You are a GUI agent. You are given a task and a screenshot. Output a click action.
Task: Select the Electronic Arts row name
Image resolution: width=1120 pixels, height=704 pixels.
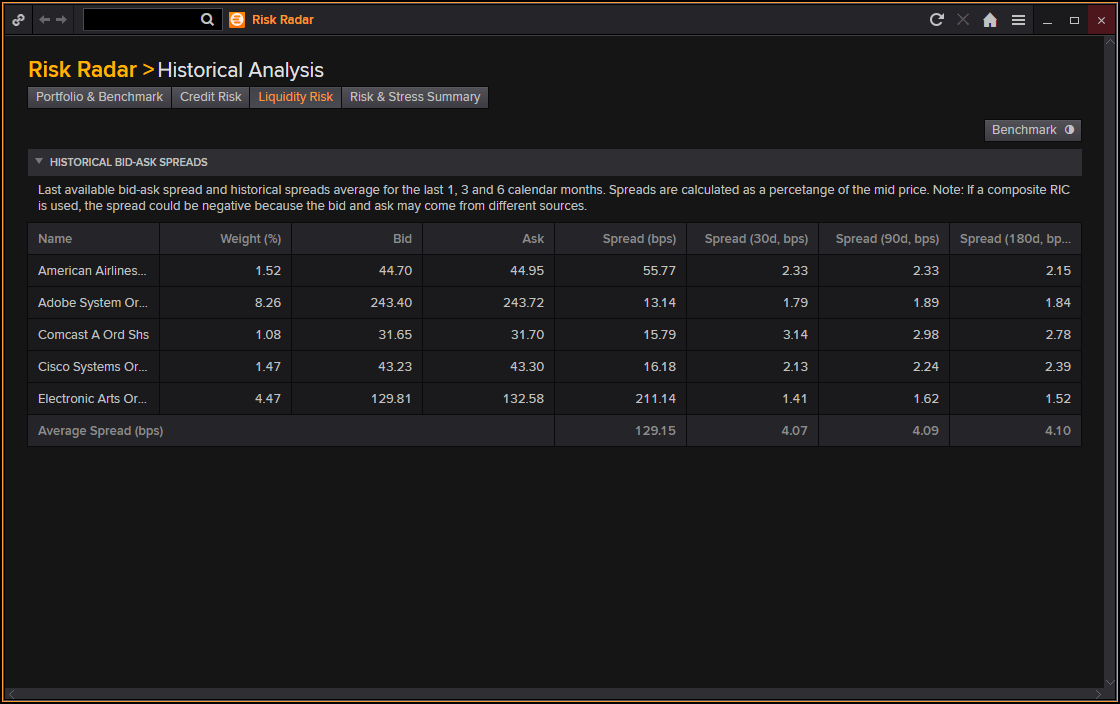click(x=92, y=399)
